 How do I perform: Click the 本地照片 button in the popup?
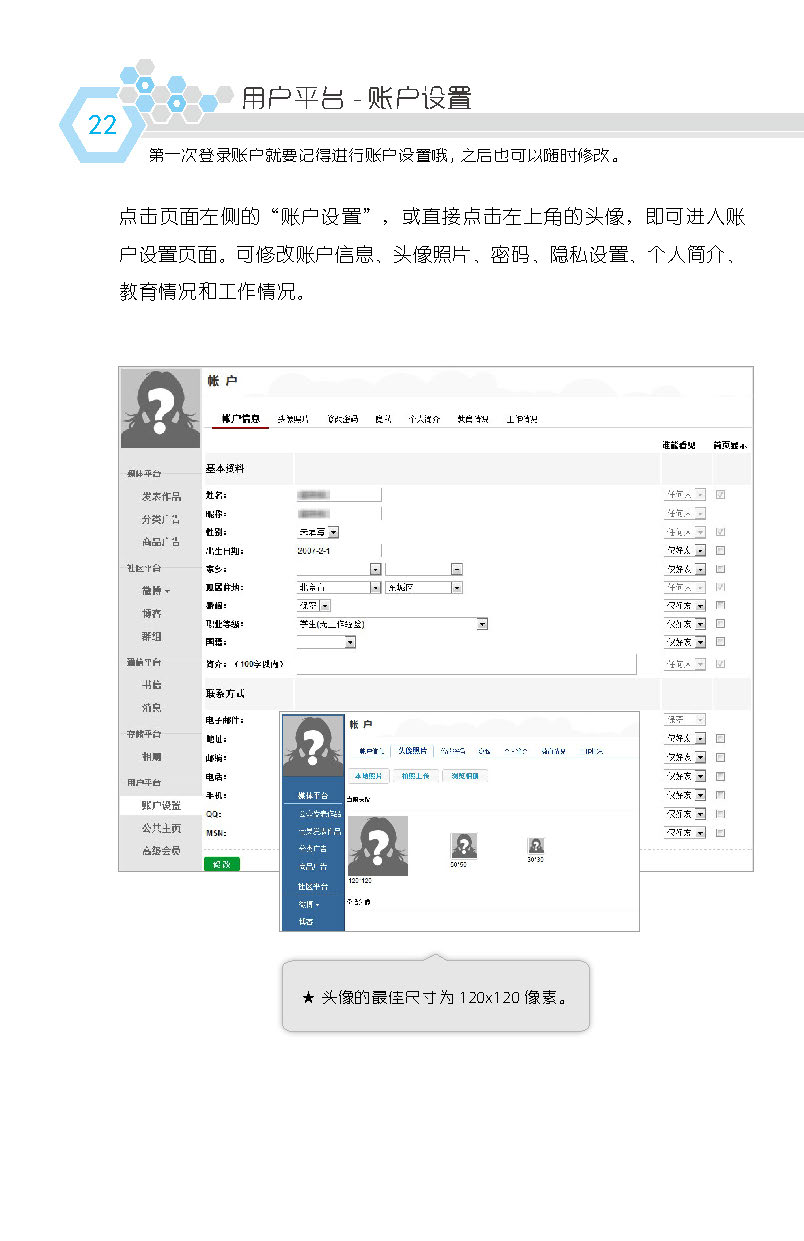368,775
